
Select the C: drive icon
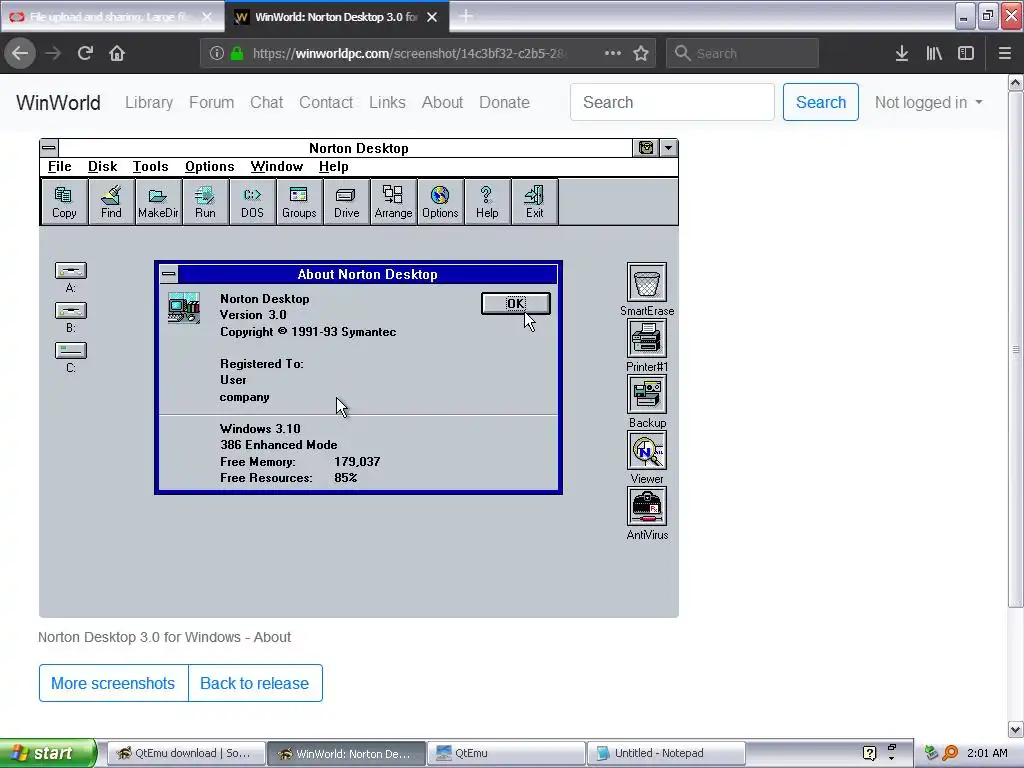tap(71, 351)
